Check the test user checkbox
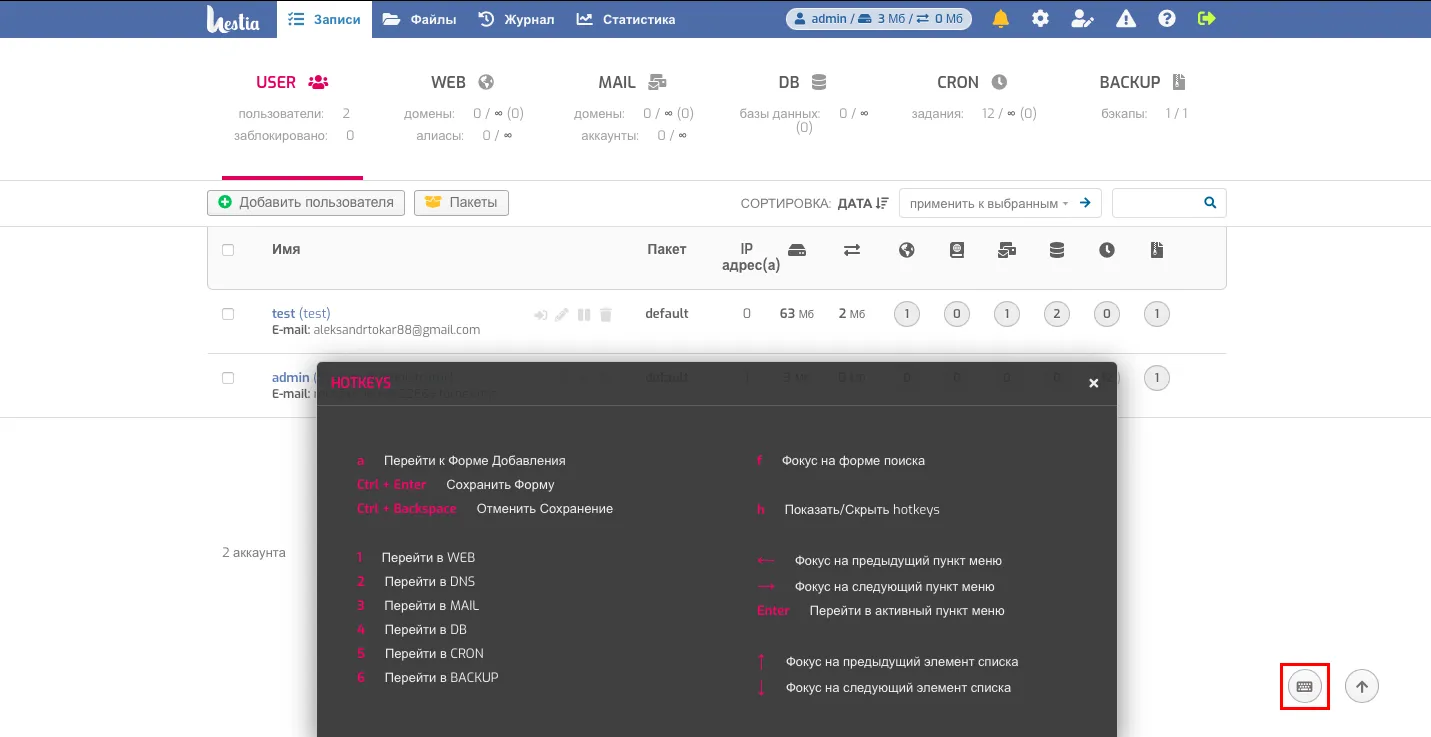The image size is (1431, 737). coord(228,314)
